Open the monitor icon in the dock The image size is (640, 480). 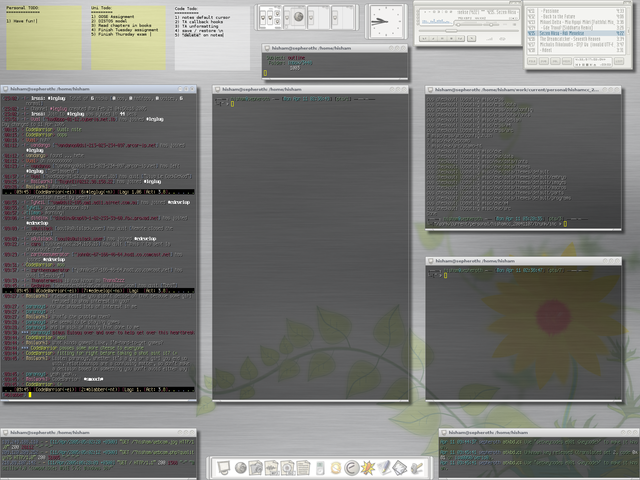(x=223, y=467)
